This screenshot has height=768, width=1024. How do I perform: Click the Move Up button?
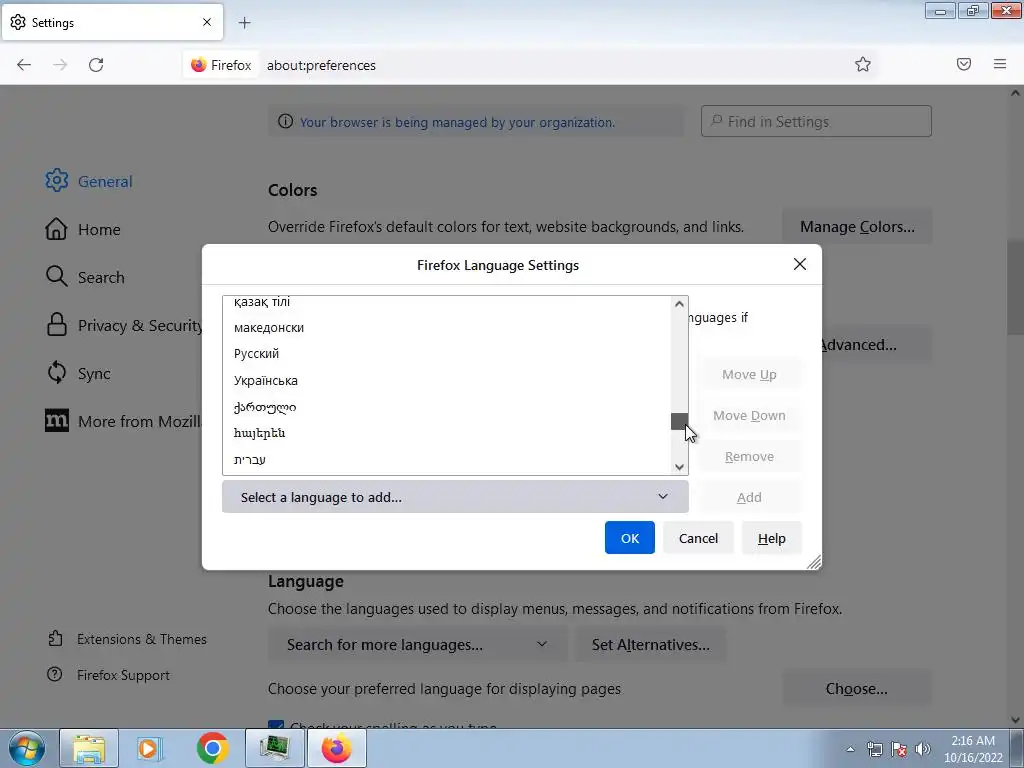pos(749,374)
